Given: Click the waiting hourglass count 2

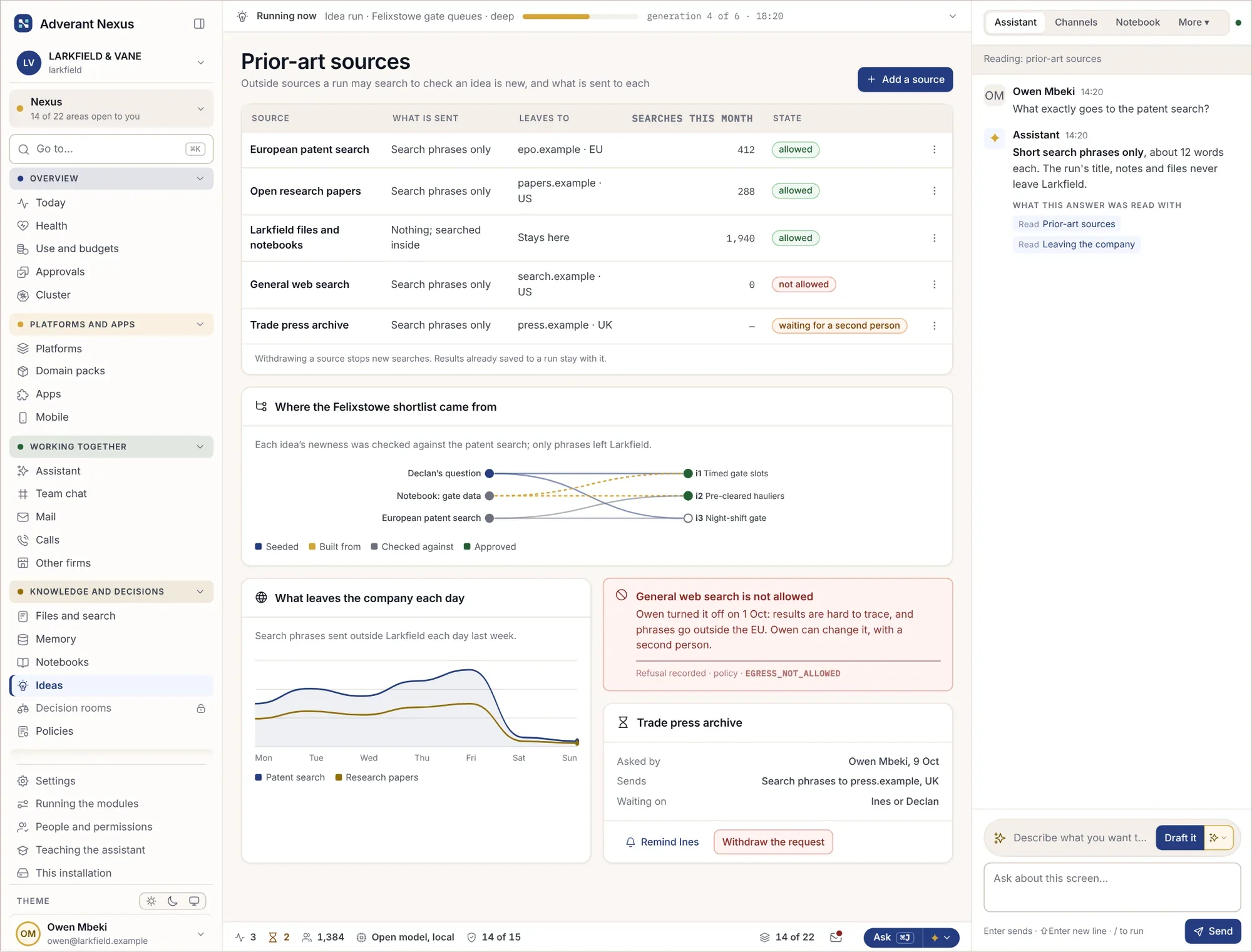Looking at the screenshot, I should click(279, 937).
